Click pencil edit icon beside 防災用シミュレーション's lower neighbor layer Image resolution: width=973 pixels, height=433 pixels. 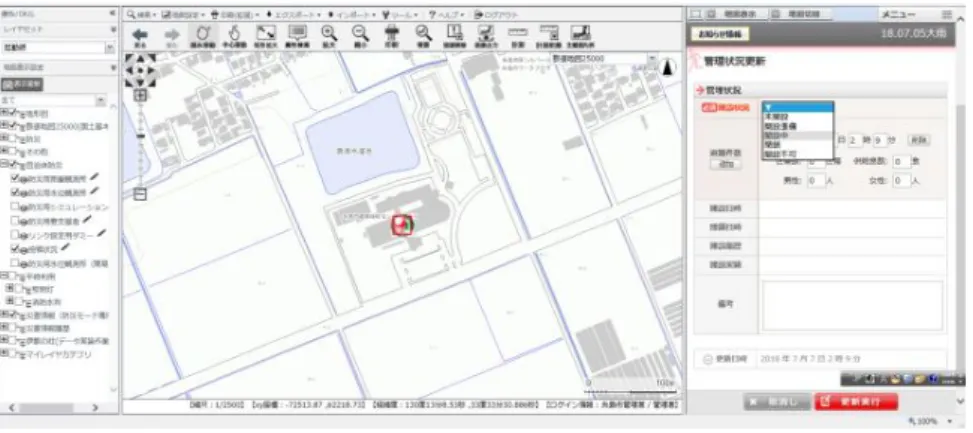tap(87, 220)
